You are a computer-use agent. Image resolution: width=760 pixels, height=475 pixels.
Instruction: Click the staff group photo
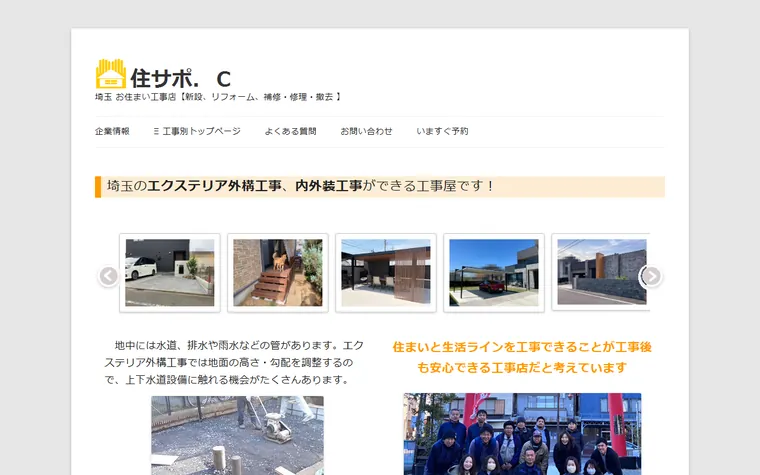pos(522,434)
